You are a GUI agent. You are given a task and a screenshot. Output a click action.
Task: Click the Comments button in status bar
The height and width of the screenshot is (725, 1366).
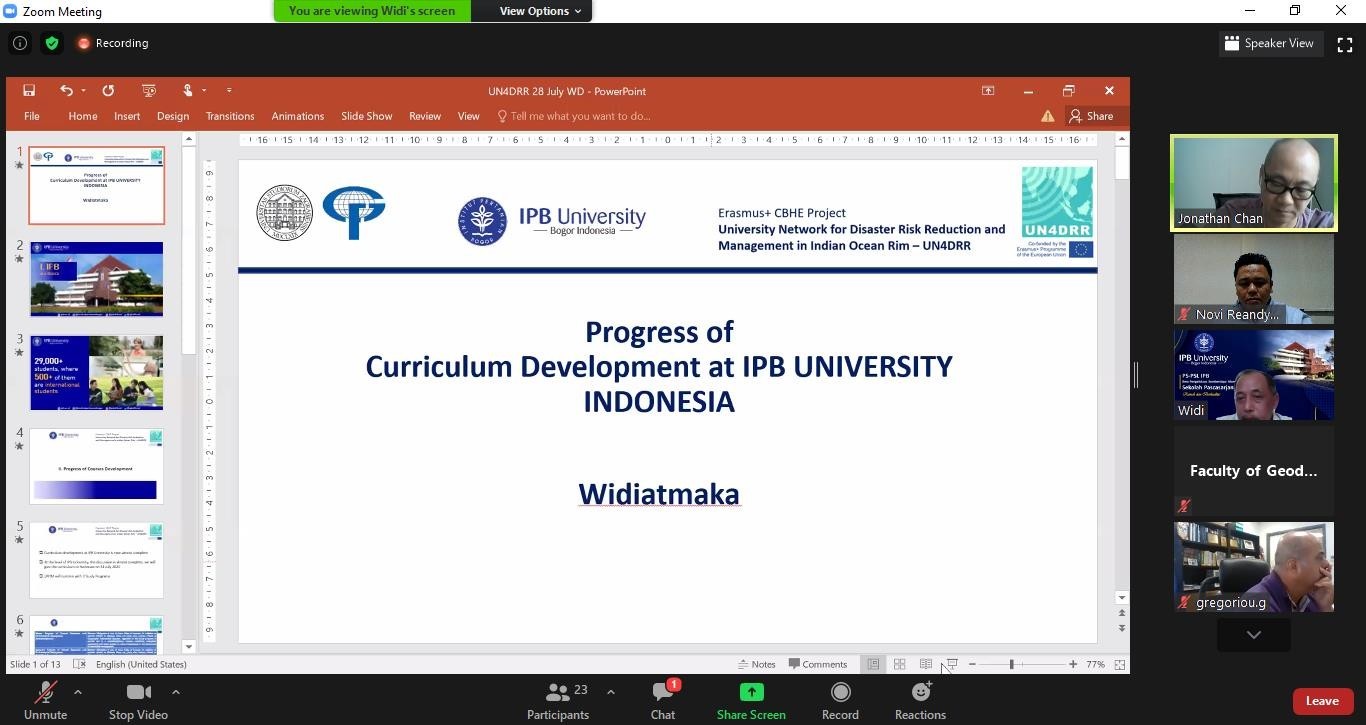click(x=818, y=664)
